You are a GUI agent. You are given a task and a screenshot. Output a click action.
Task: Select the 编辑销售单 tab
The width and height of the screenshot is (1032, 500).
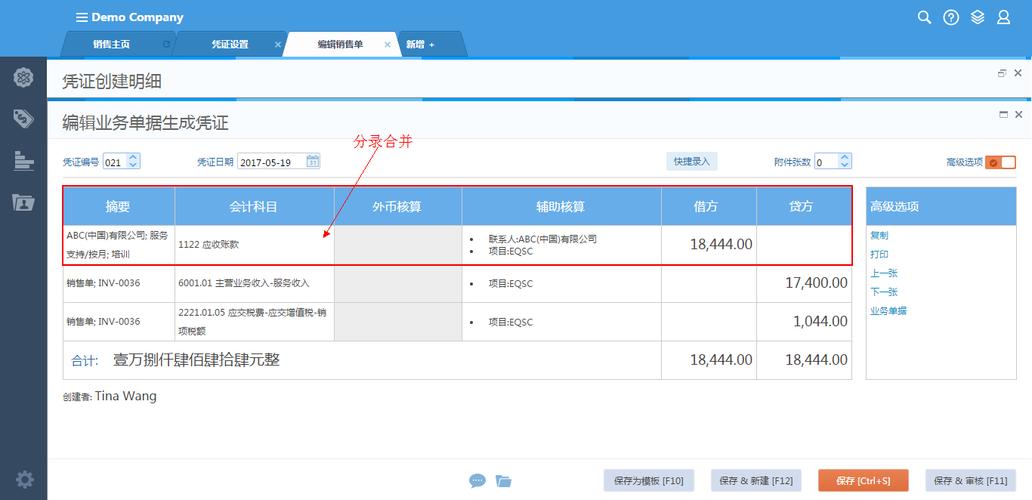point(340,45)
